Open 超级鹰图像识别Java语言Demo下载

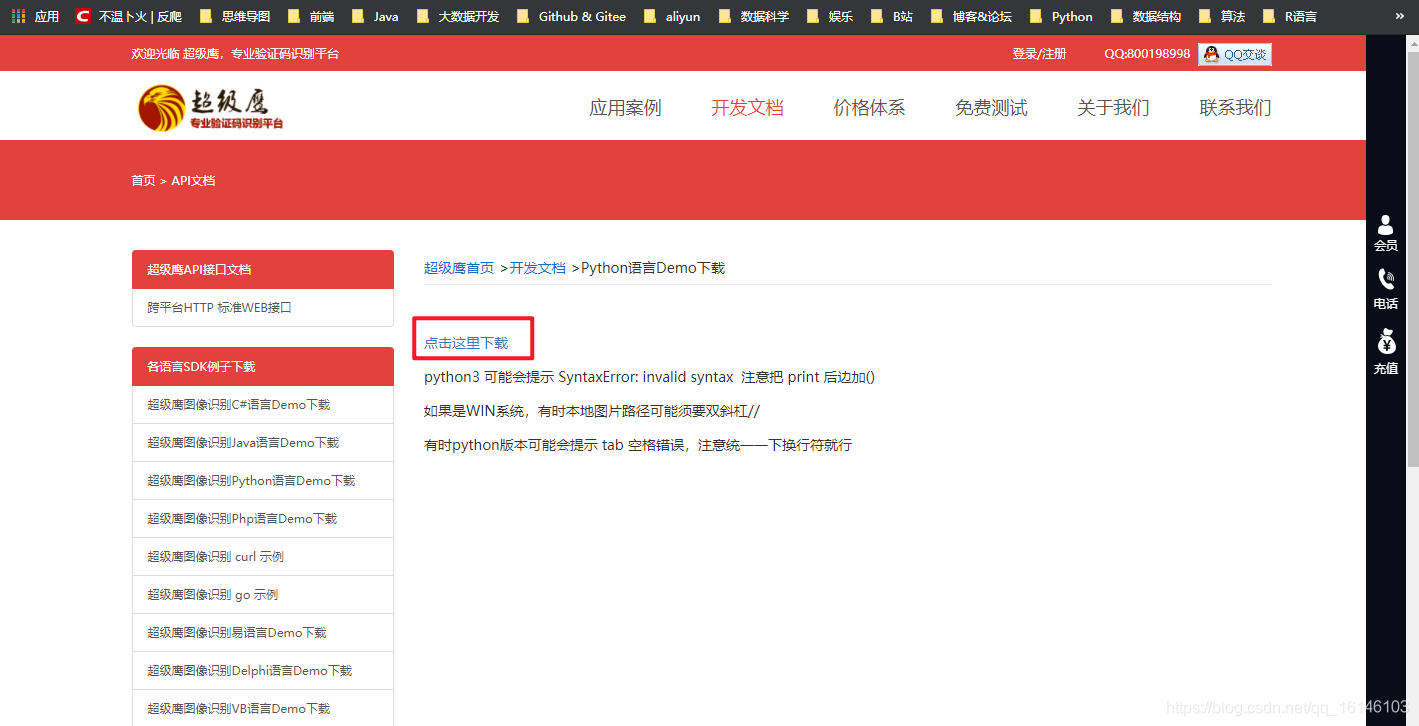(263, 443)
